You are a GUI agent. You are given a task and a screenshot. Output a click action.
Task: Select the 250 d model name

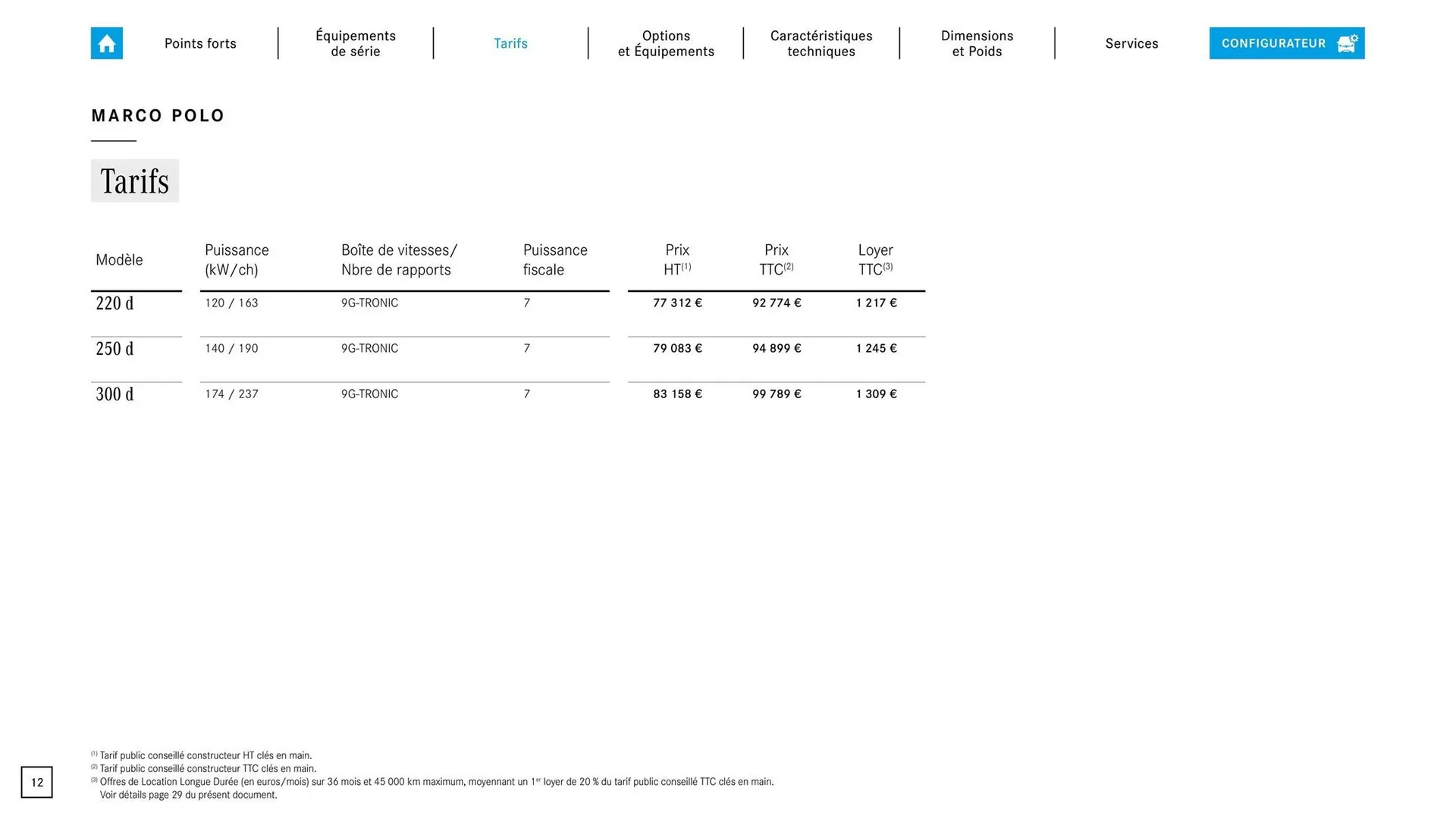(115, 349)
